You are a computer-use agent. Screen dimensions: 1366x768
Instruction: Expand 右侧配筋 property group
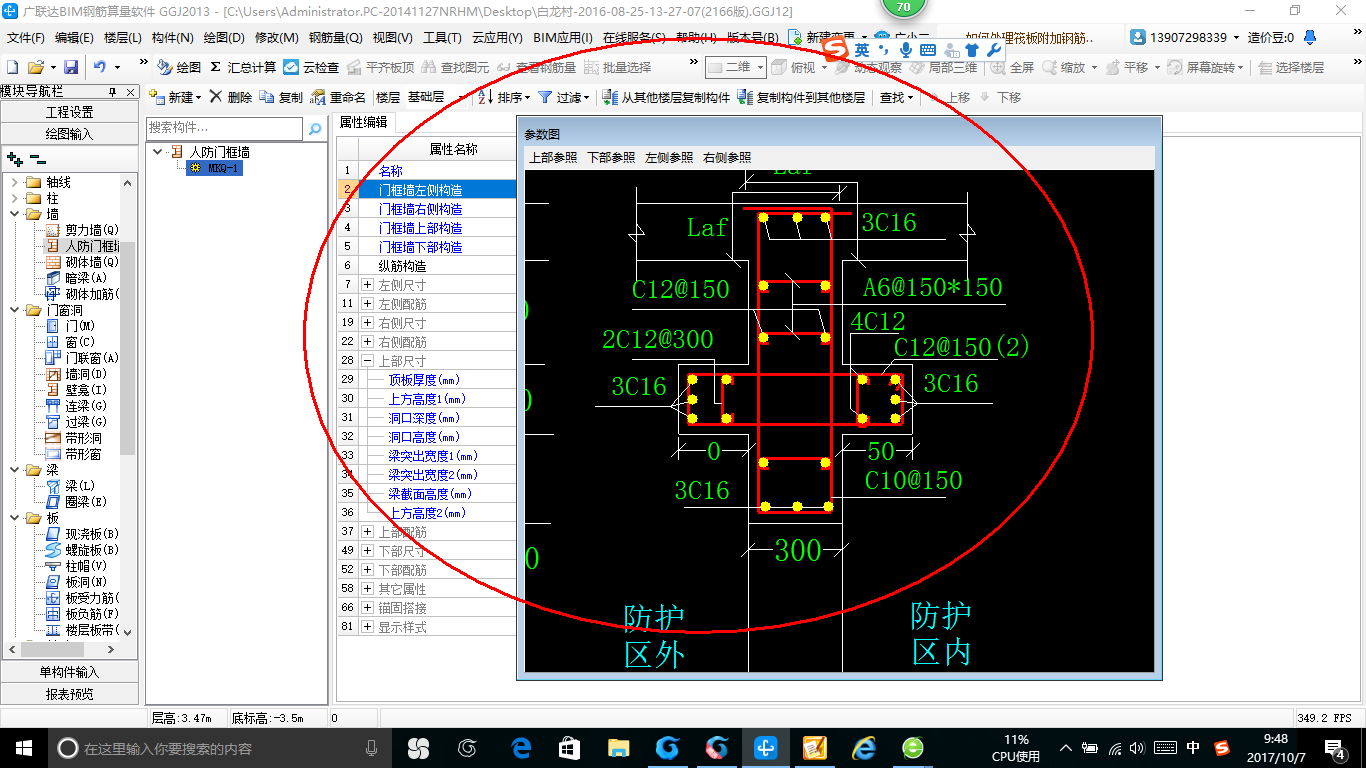click(x=368, y=342)
